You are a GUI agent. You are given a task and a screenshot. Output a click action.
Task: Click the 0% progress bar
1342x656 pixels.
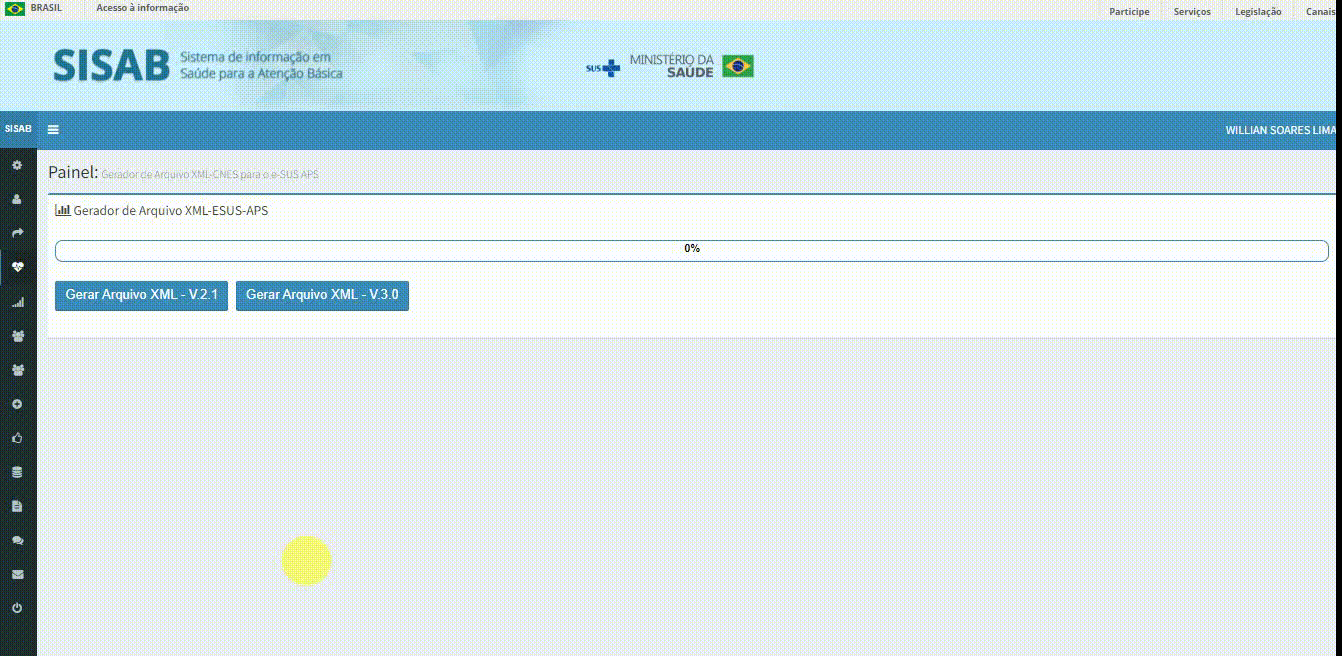692,250
